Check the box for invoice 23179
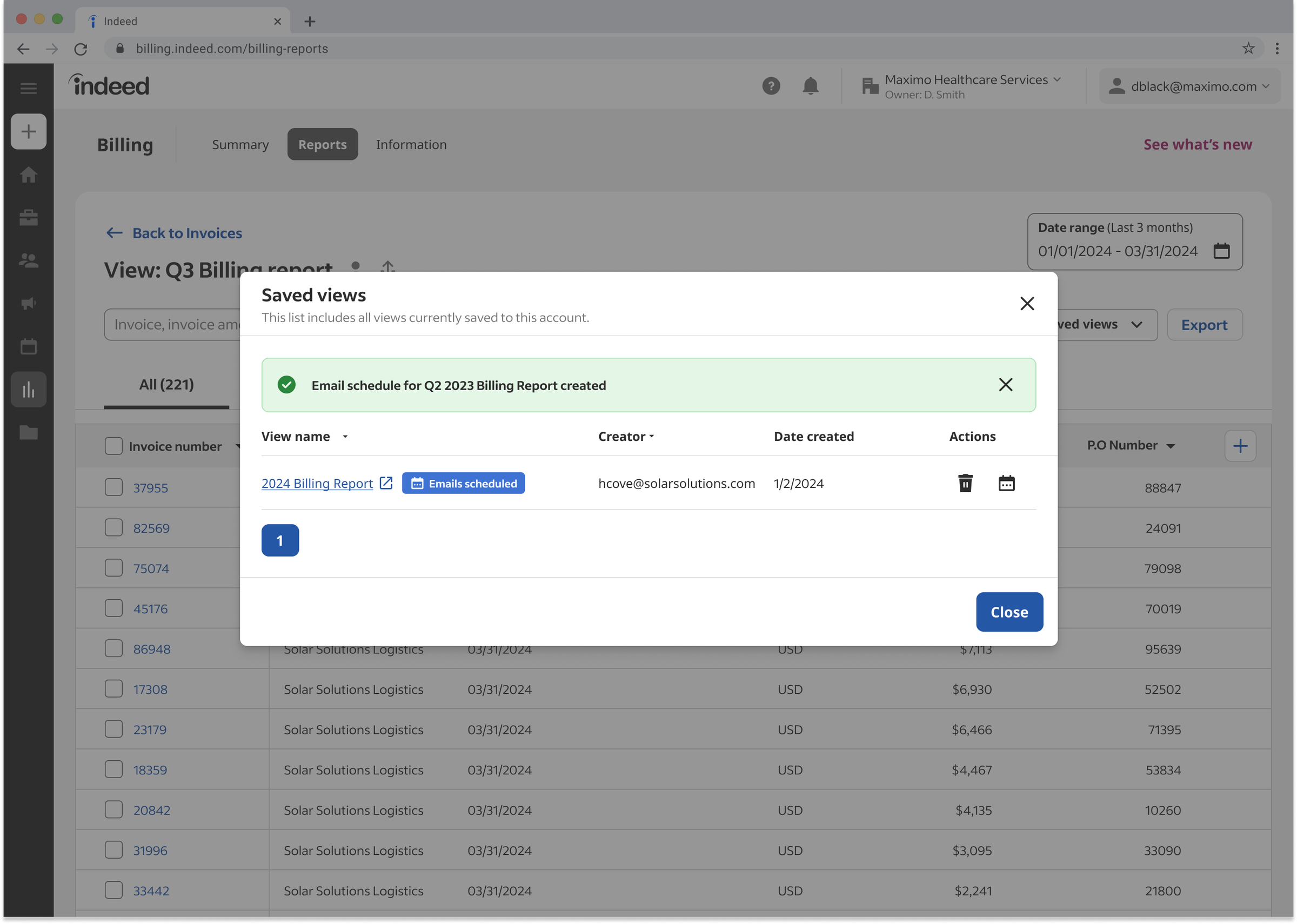Screen dimensions: 1297x924 [x=114, y=729]
